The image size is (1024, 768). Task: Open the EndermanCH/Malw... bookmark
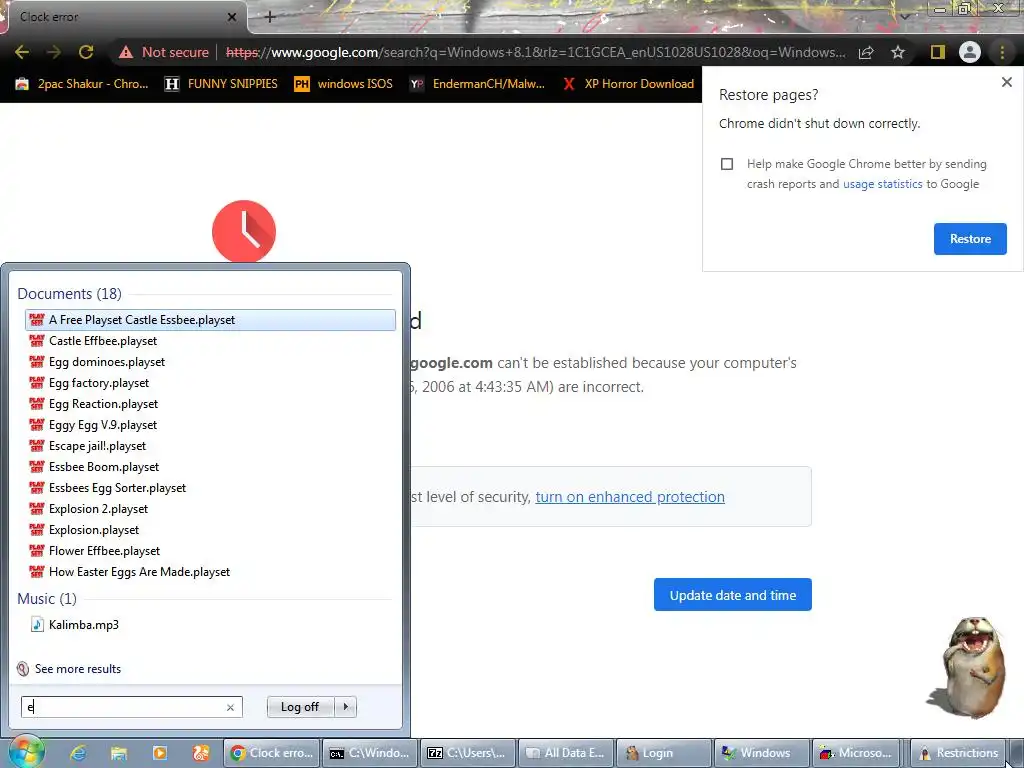pyautogui.click(x=477, y=84)
